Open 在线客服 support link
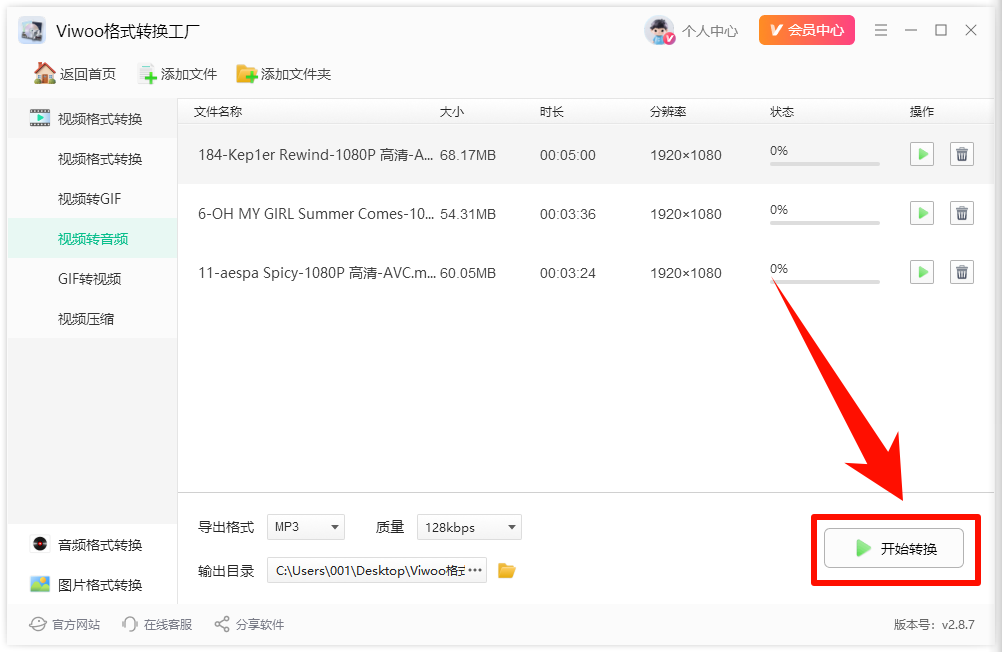 coord(157,624)
